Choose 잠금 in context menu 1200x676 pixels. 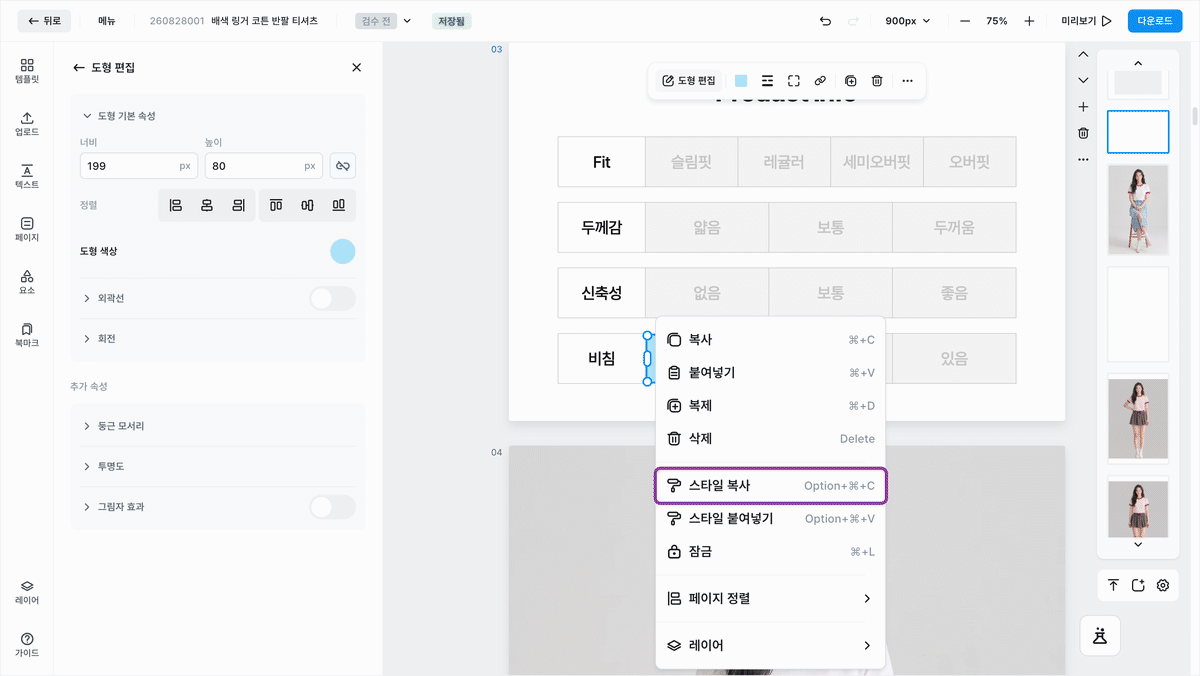click(770, 552)
